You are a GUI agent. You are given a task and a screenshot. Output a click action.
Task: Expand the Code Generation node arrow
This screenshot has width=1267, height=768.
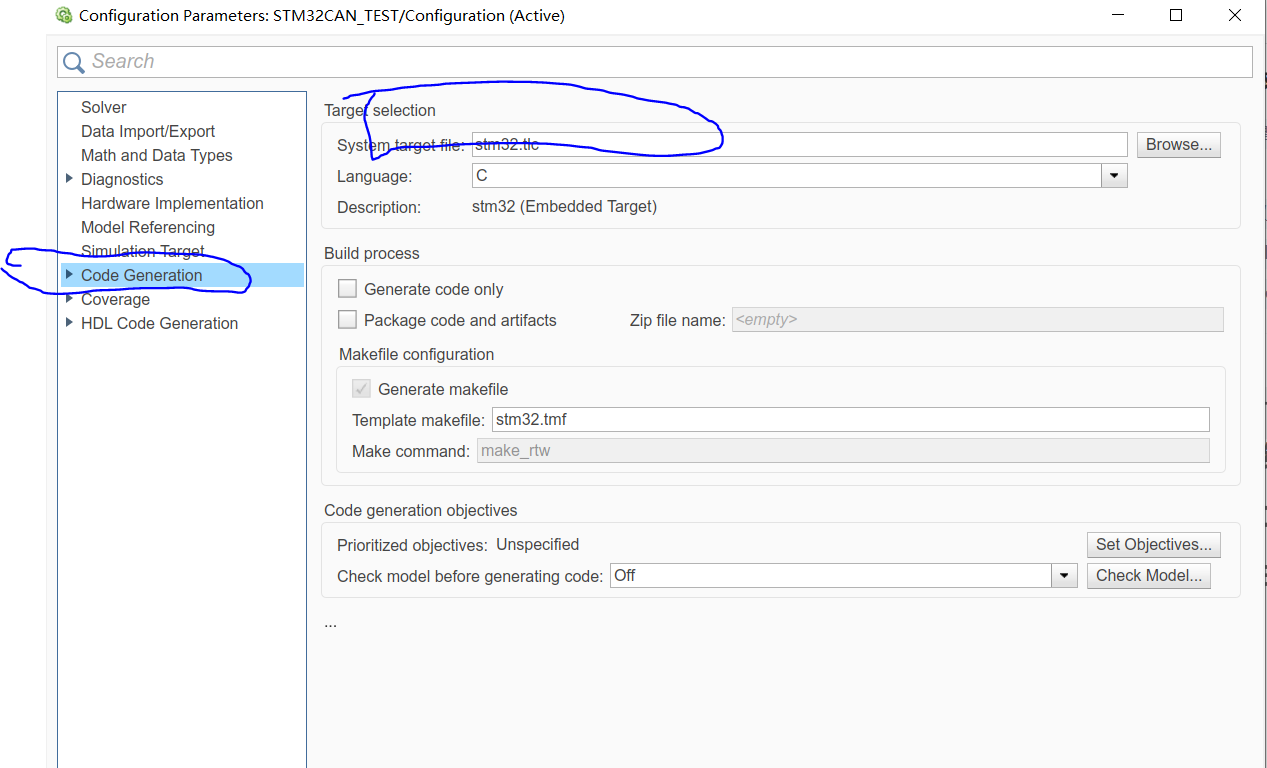[x=69, y=274]
